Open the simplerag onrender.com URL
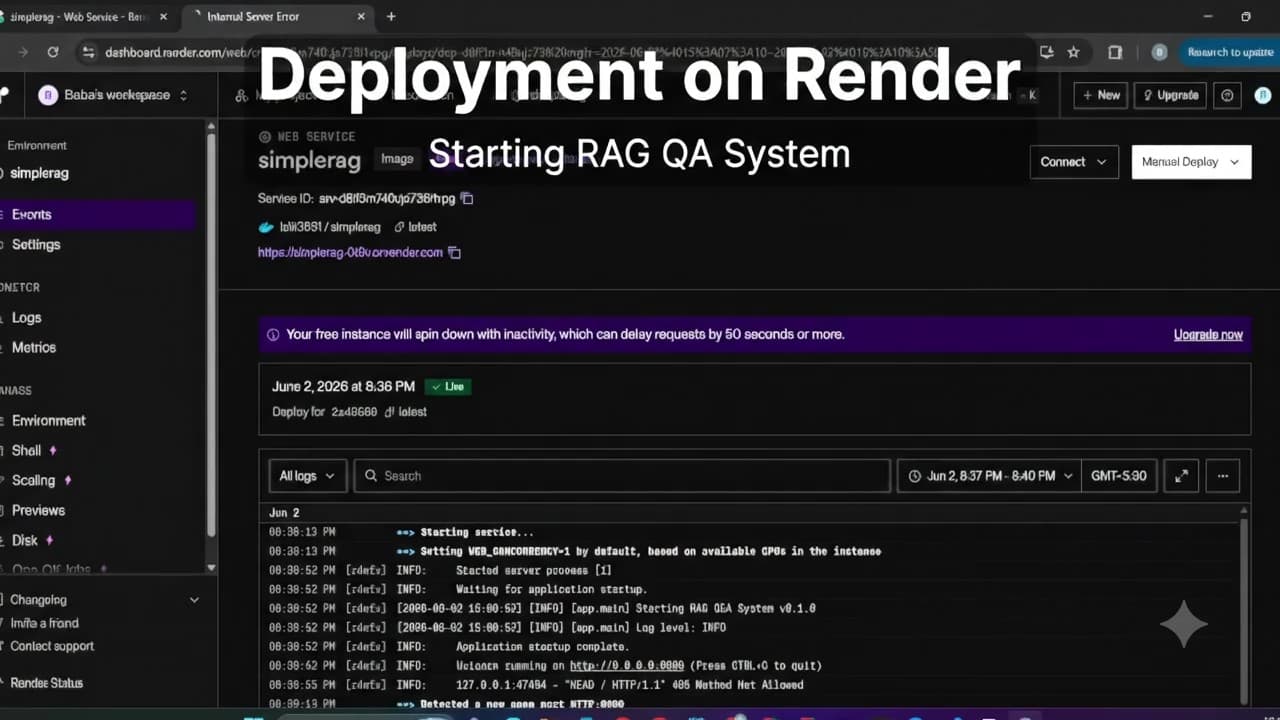The image size is (1280, 720). click(x=350, y=253)
